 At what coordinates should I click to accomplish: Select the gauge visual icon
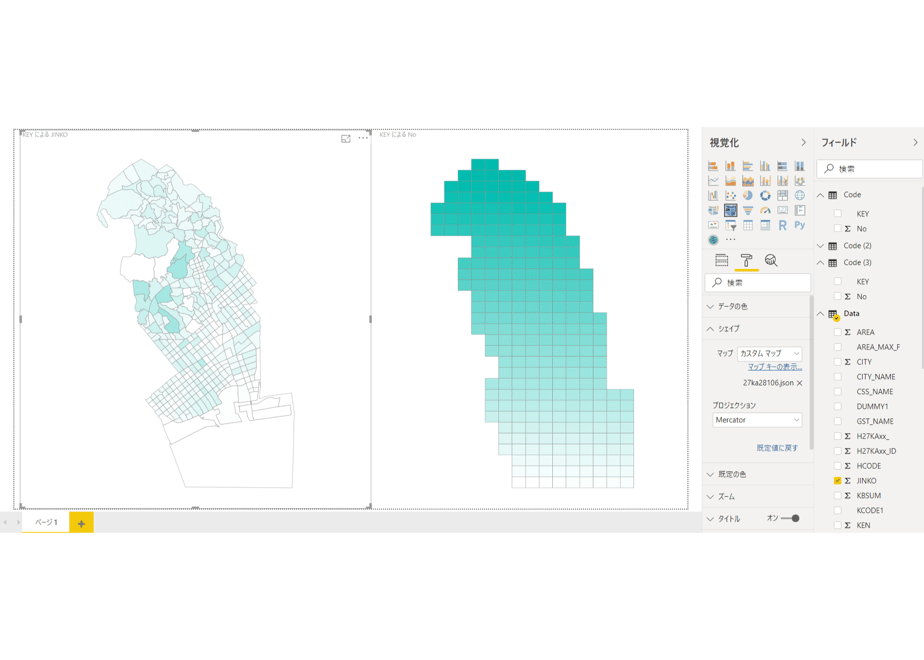coord(765,210)
